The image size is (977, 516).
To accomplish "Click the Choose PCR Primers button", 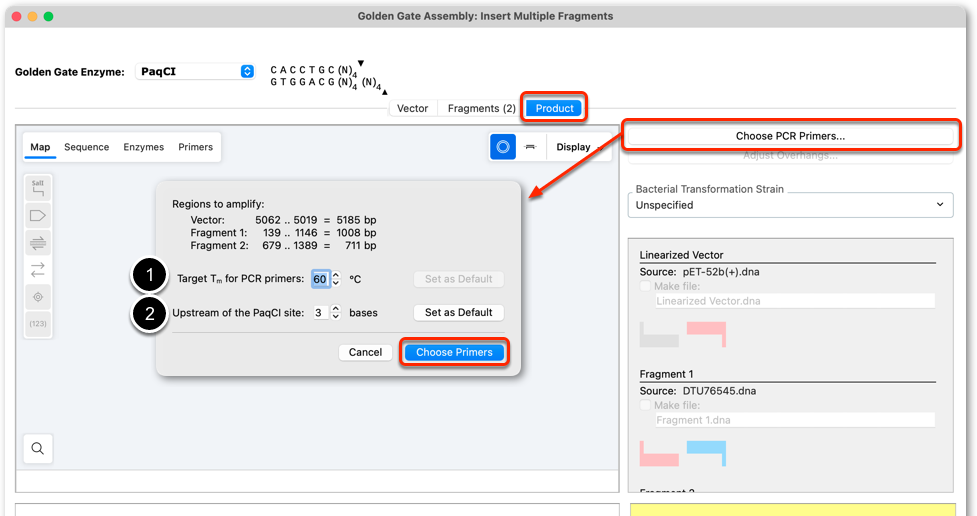I will click(790, 136).
